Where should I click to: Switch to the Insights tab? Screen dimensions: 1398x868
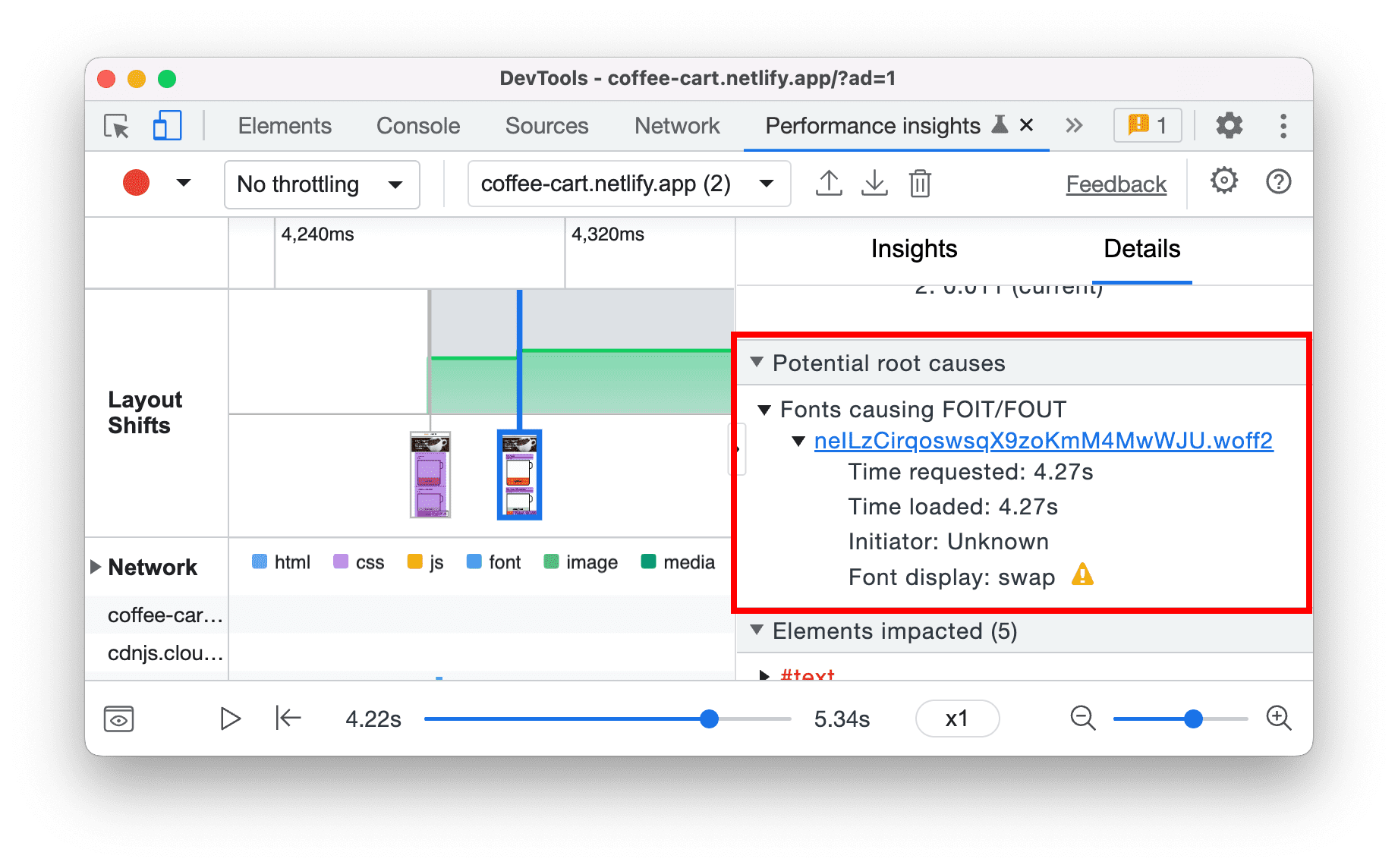tap(914, 249)
